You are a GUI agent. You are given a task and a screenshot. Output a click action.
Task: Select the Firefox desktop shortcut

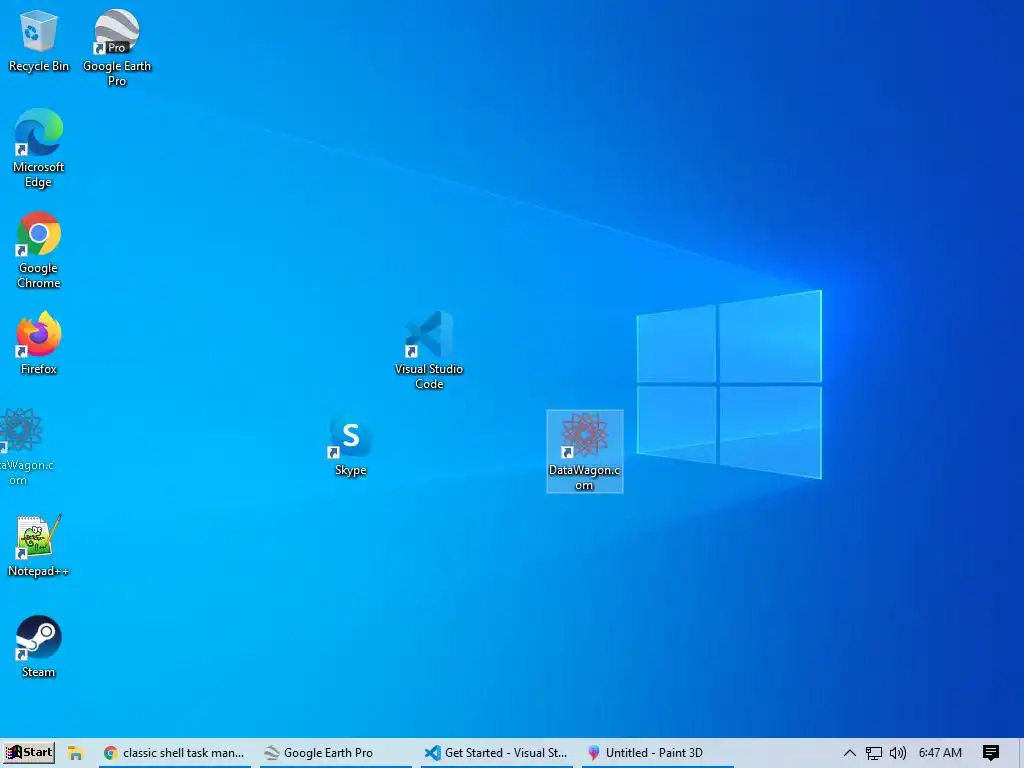click(x=39, y=343)
